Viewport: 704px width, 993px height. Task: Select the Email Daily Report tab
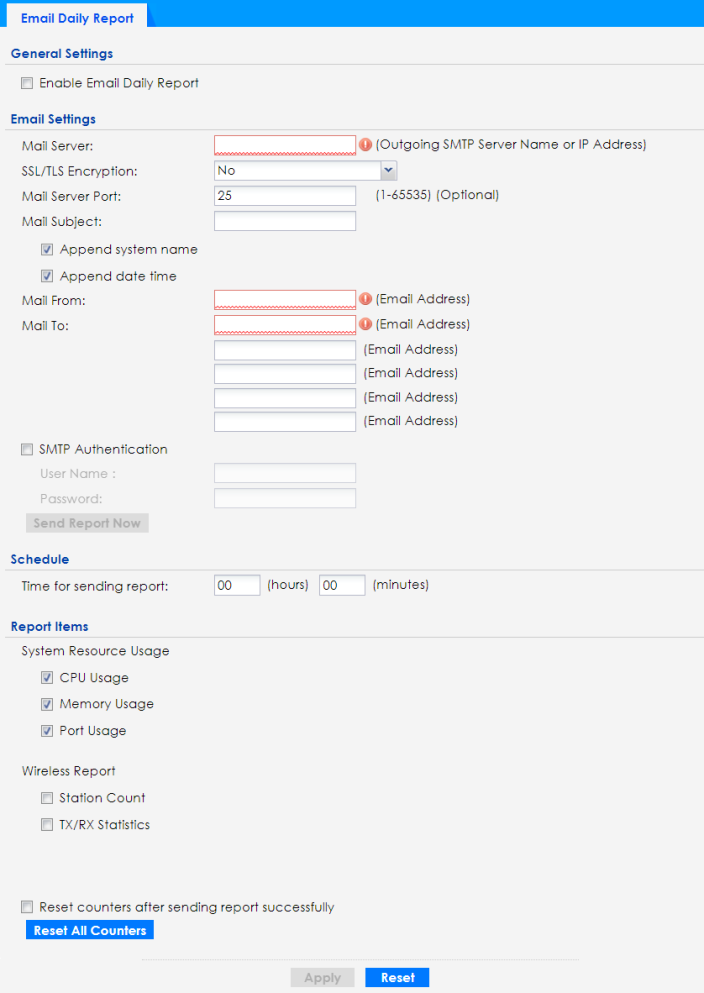click(x=77, y=17)
